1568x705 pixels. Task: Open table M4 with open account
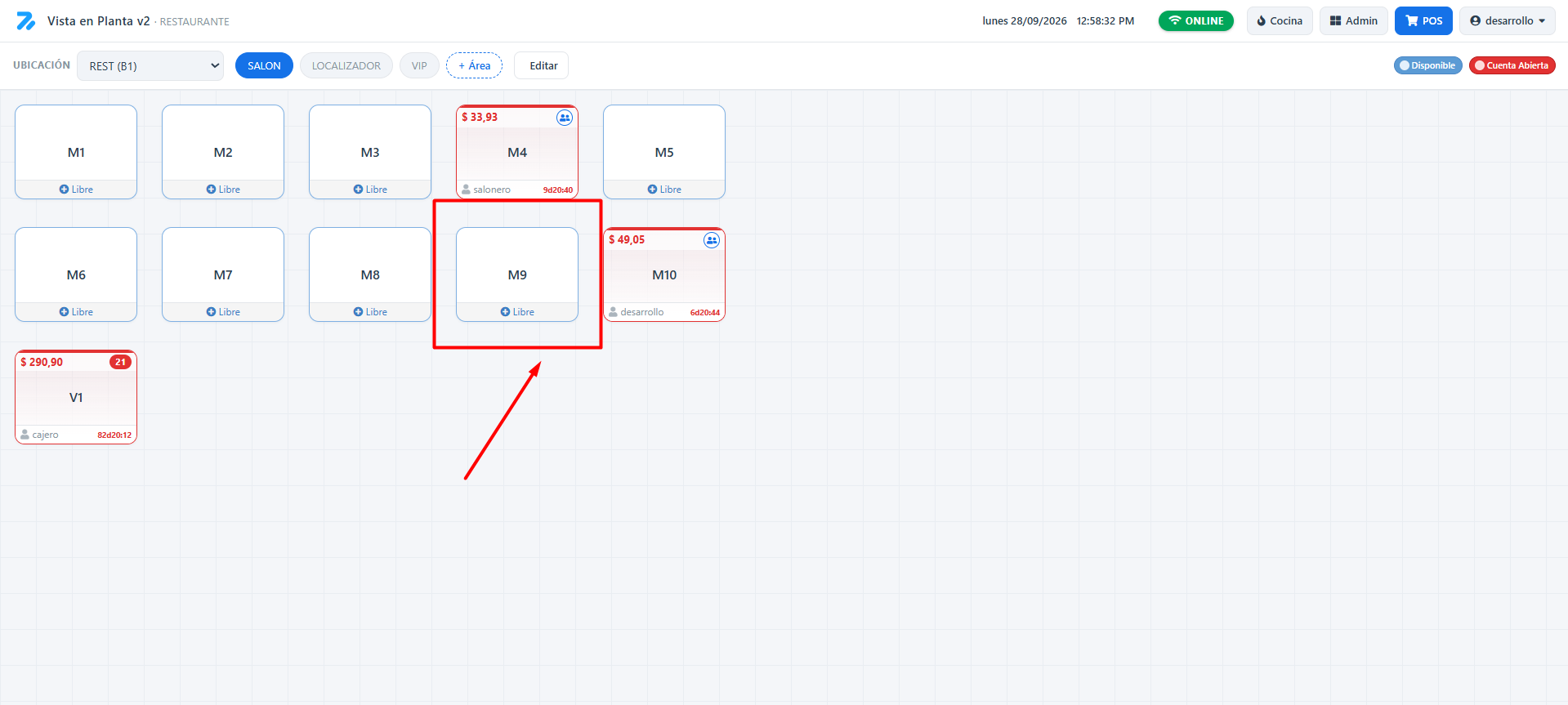(x=517, y=152)
